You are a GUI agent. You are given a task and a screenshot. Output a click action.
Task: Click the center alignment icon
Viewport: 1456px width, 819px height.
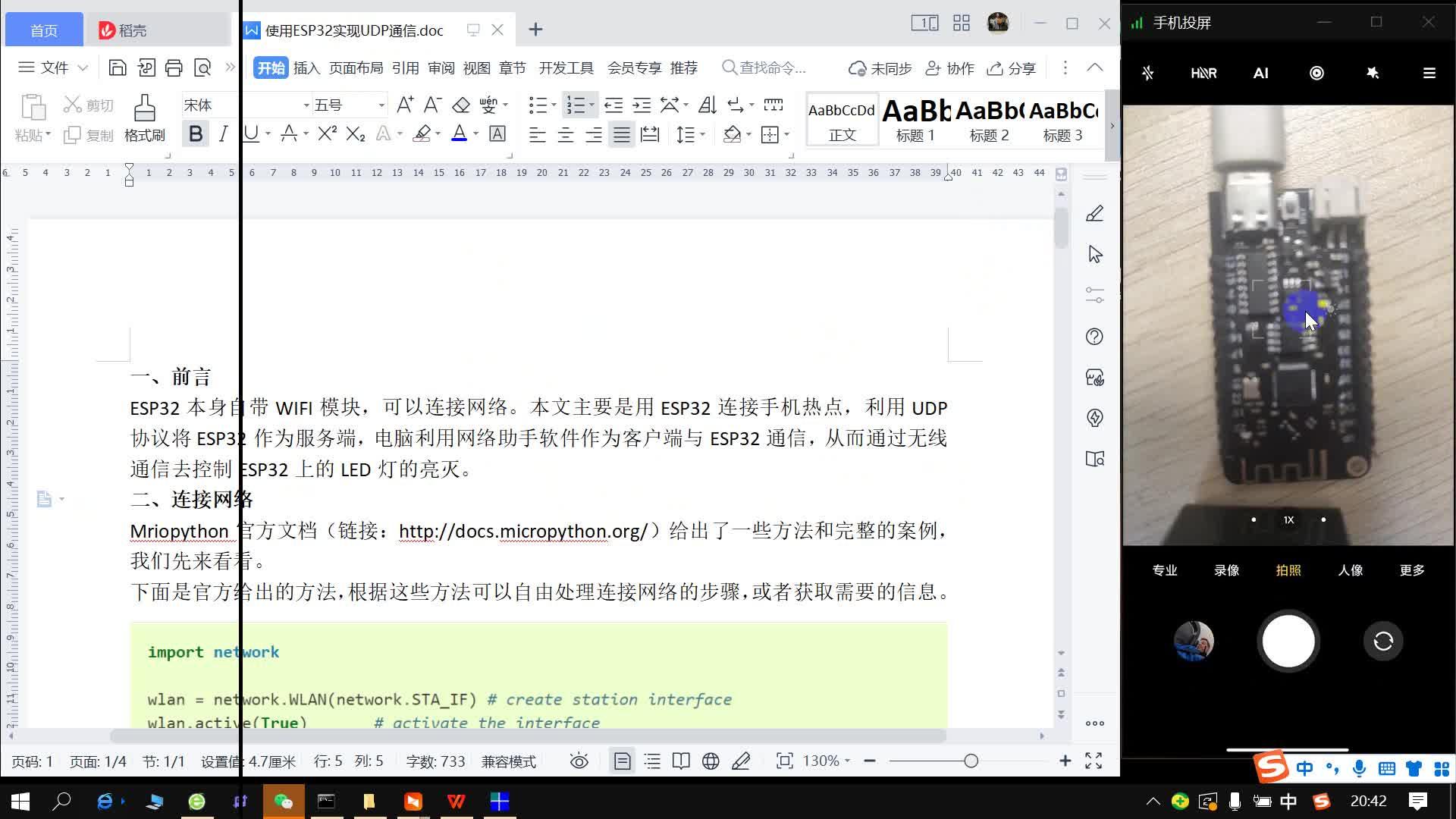click(566, 135)
